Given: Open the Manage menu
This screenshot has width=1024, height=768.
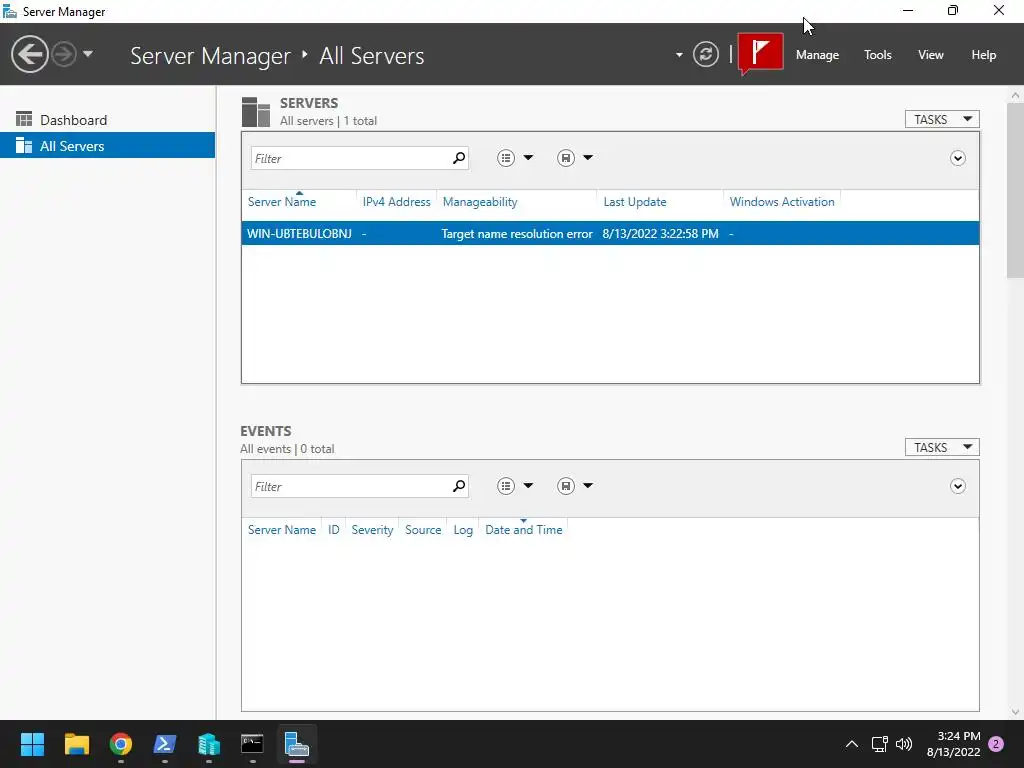Looking at the screenshot, I should 817,55.
